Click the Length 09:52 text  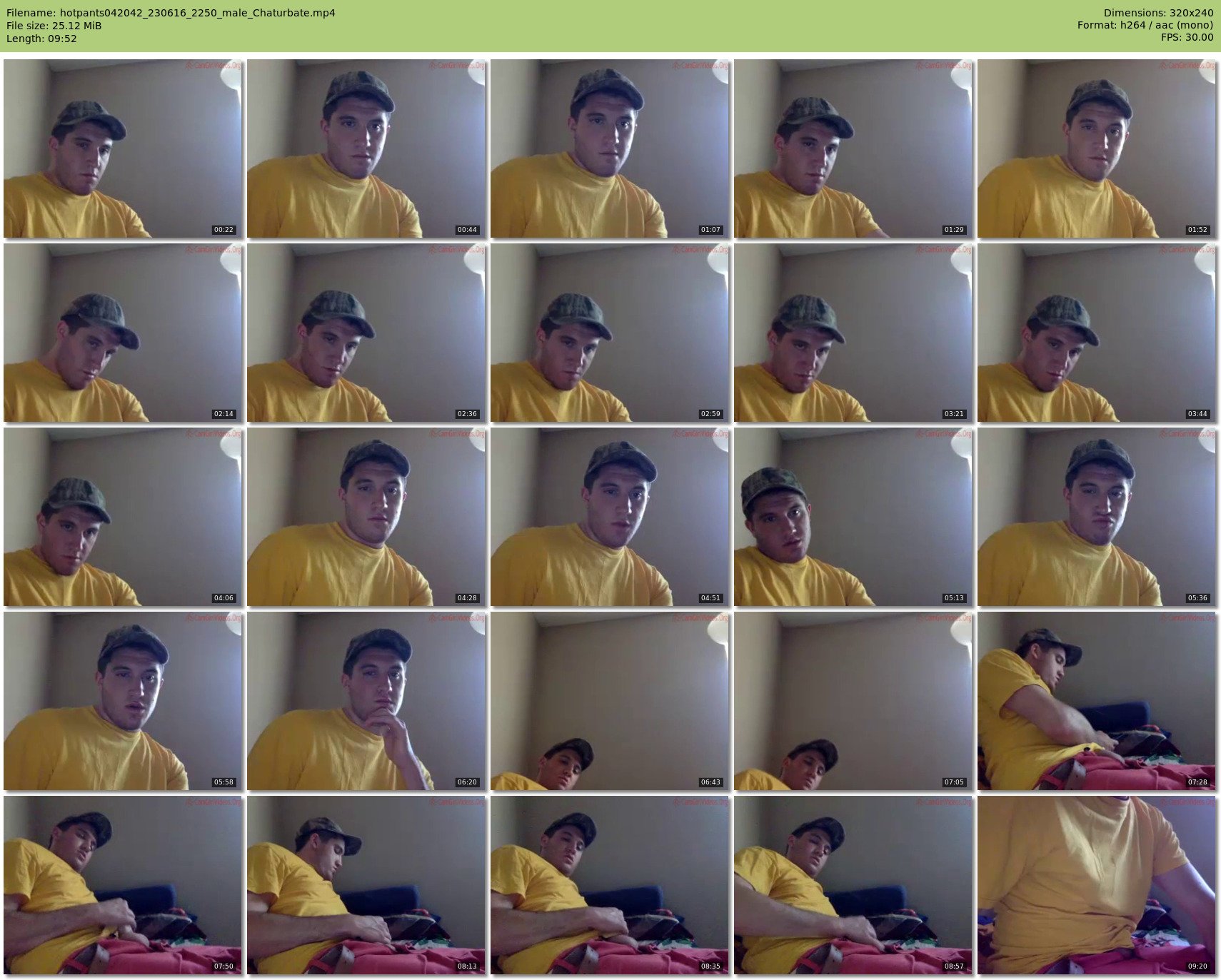(x=41, y=39)
